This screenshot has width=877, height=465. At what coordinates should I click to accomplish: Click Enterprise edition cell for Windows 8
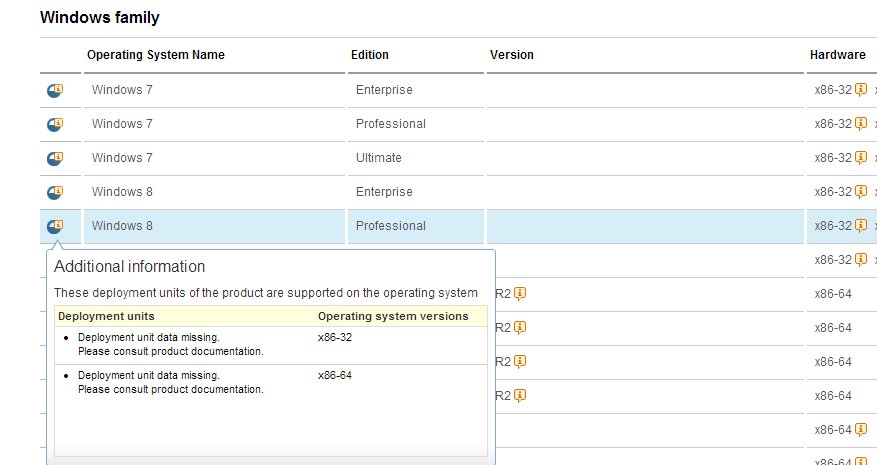point(384,192)
